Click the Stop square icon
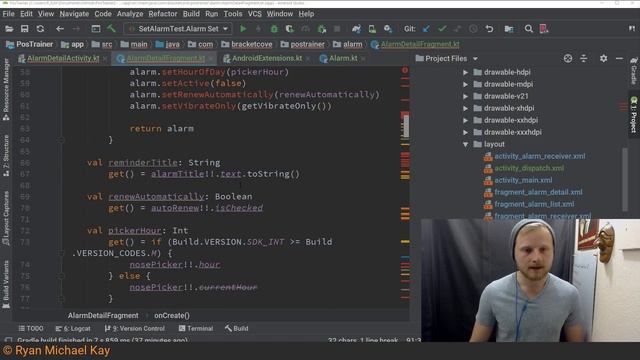Screen dimensions: 640x360 coord(337,29)
